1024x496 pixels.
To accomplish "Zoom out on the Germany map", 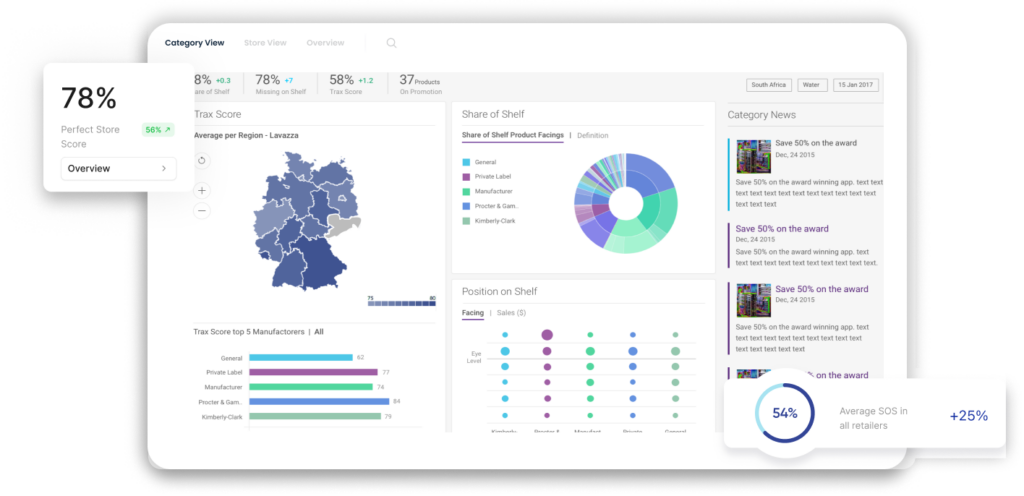I will point(202,211).
